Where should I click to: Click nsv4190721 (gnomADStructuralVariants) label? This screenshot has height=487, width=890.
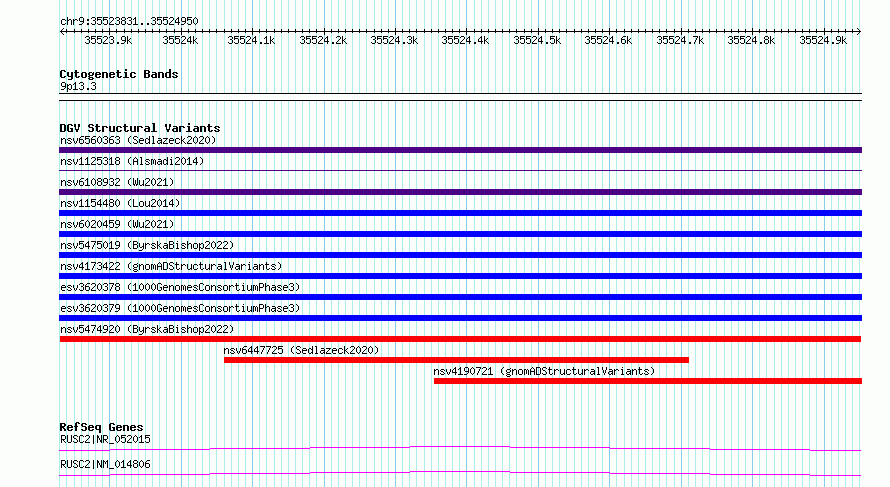(x=544, y=371)
